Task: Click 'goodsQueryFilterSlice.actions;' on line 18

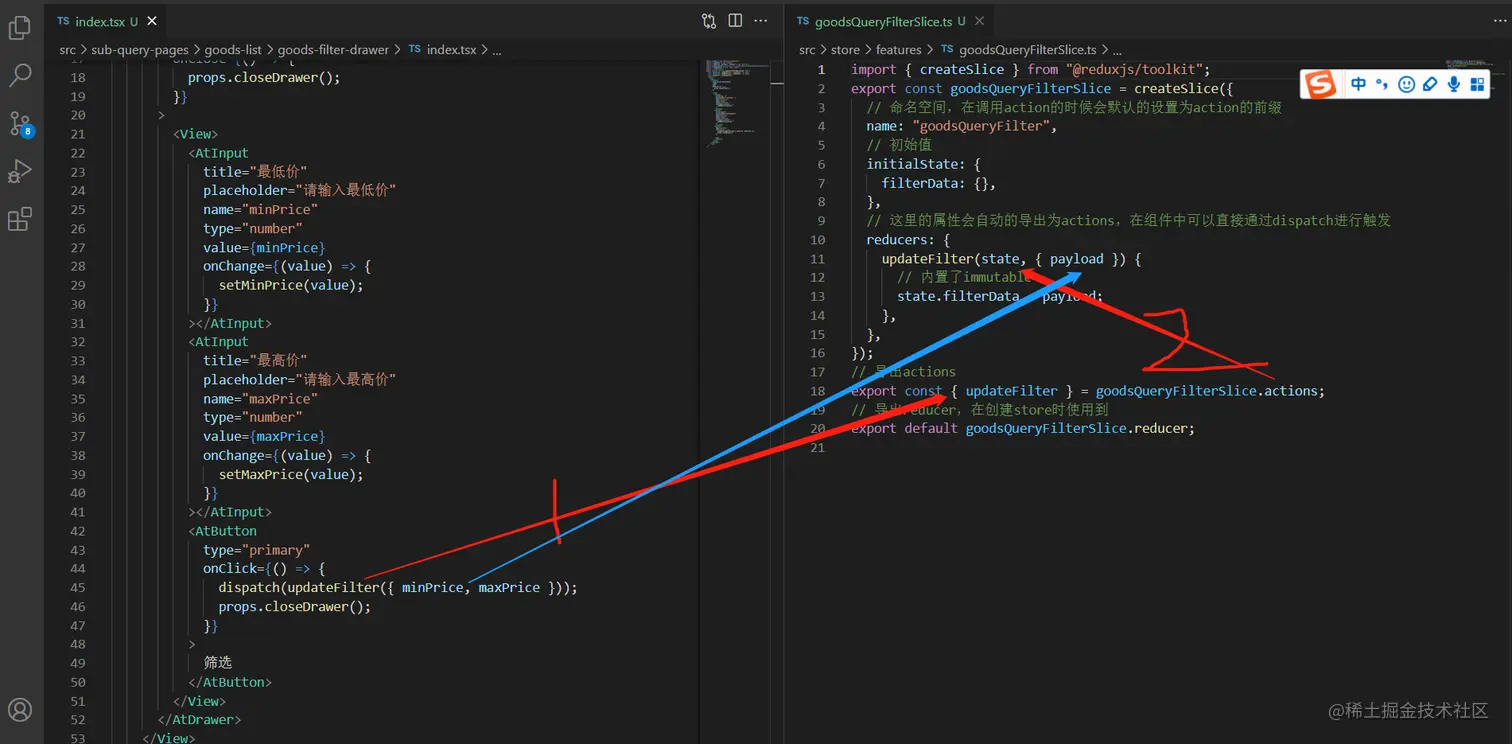Action: coord(1210,391)
